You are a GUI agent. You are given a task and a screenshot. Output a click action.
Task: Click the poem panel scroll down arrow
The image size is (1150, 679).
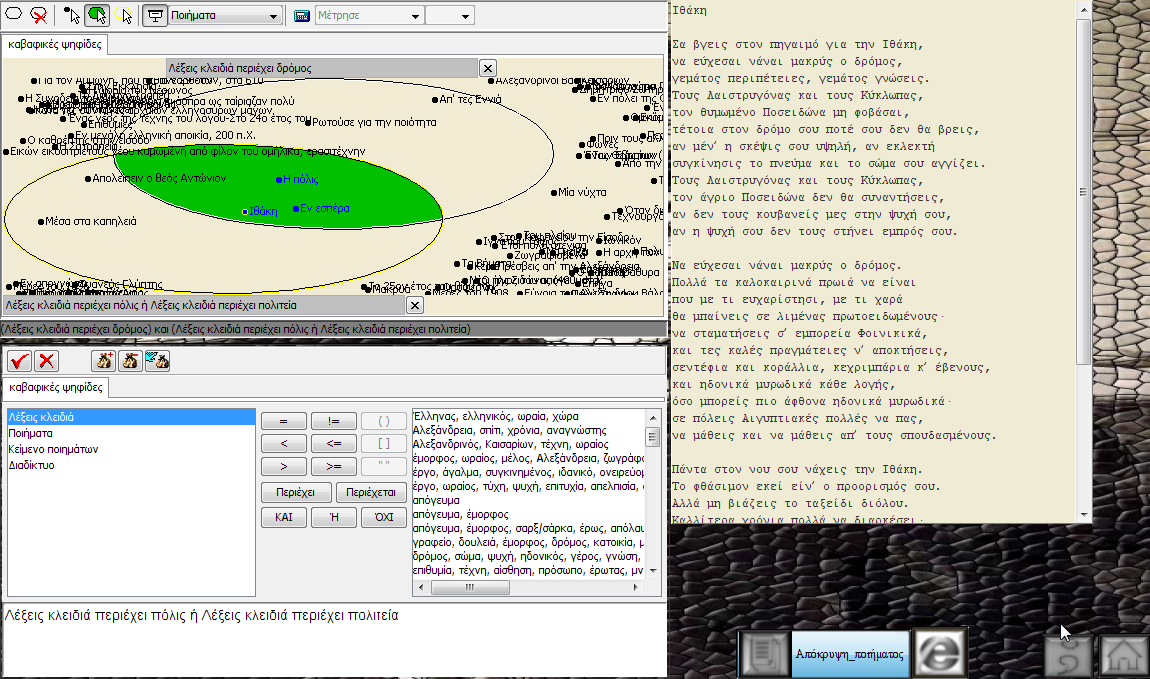coord(1083,515)
